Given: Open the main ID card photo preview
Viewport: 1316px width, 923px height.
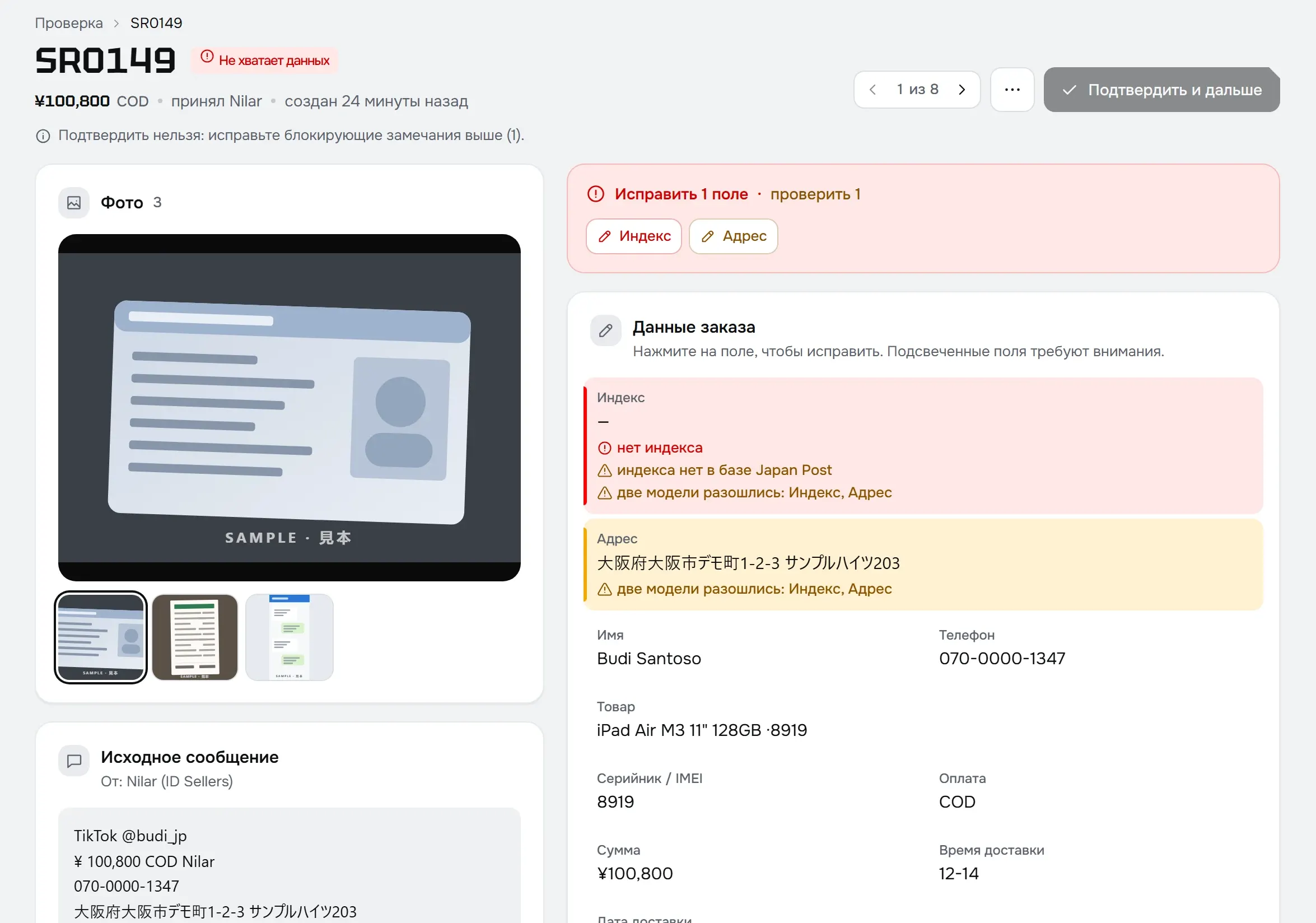Looking at the screenshot, I should pyautogui.click(x=290, y=408).
